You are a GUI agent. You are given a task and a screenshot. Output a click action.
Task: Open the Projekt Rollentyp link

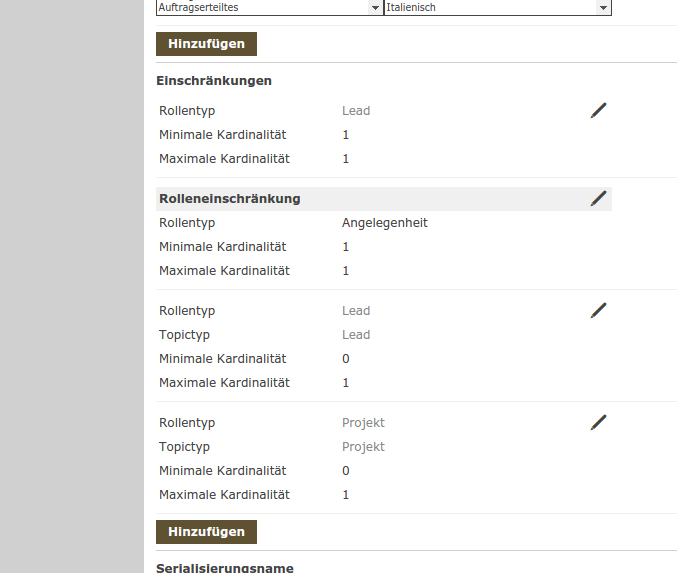click(363, 423)
